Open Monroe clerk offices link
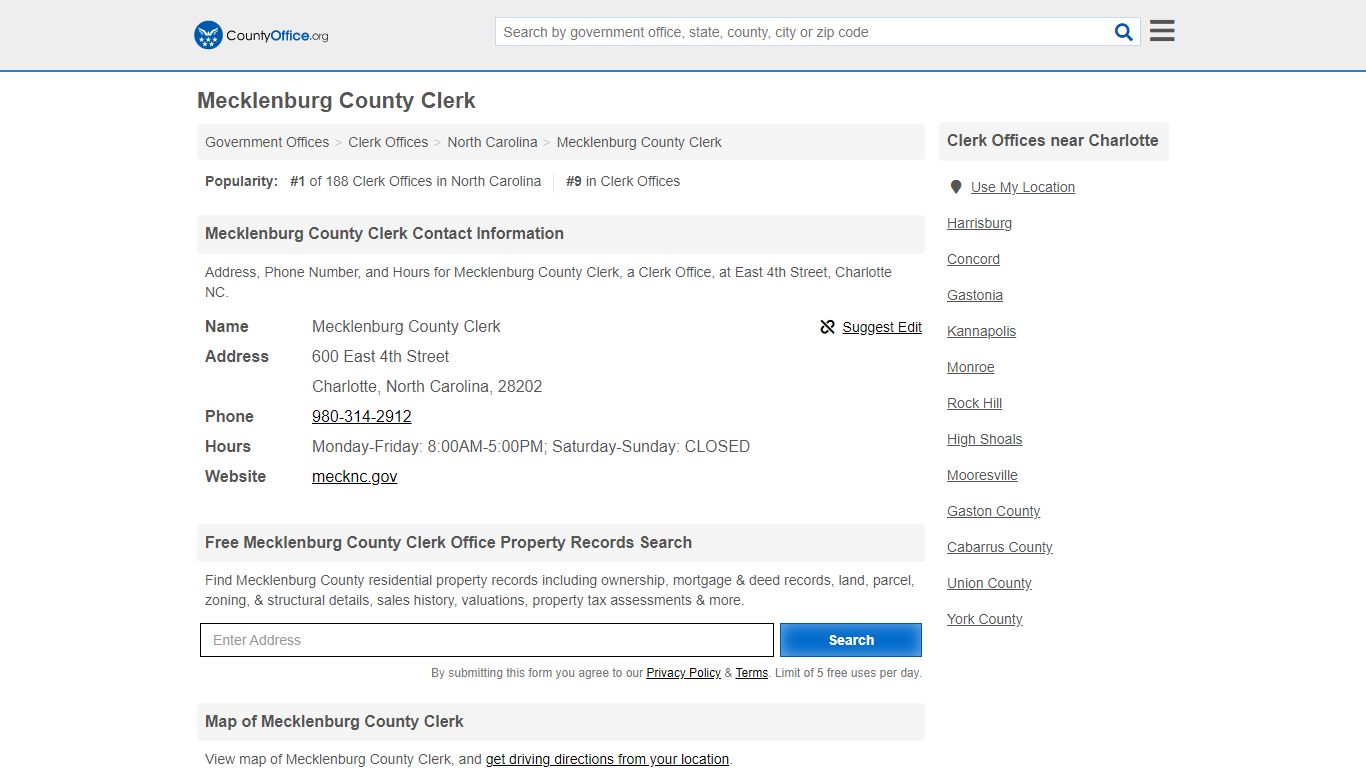Viewport: 1366px width, 768px height. [x=970, y=367]
